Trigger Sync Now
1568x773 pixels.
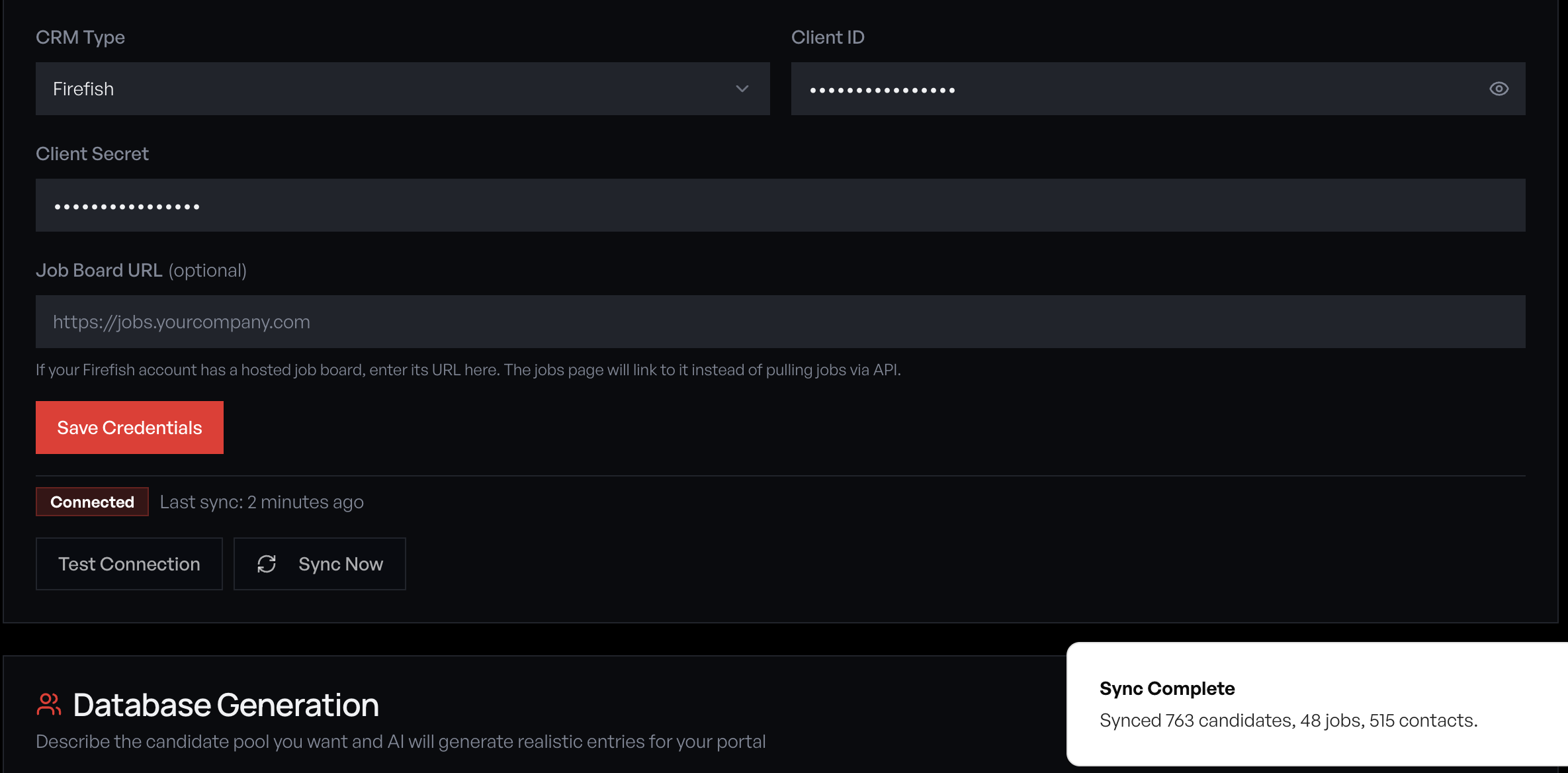320,564
